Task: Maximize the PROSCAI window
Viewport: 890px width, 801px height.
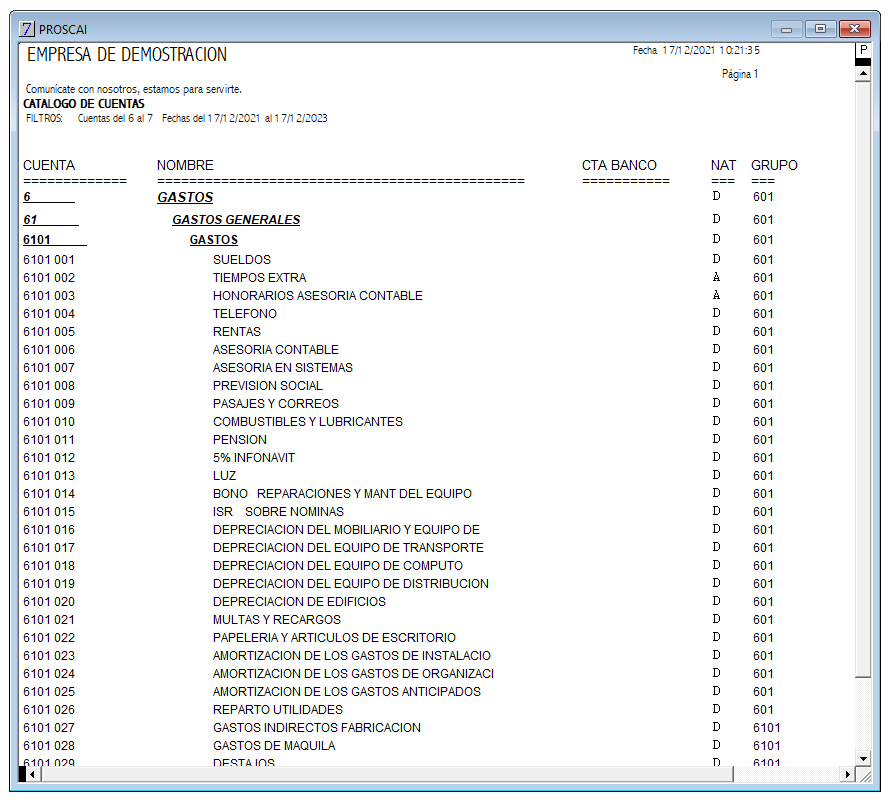Action: (820, 28)
